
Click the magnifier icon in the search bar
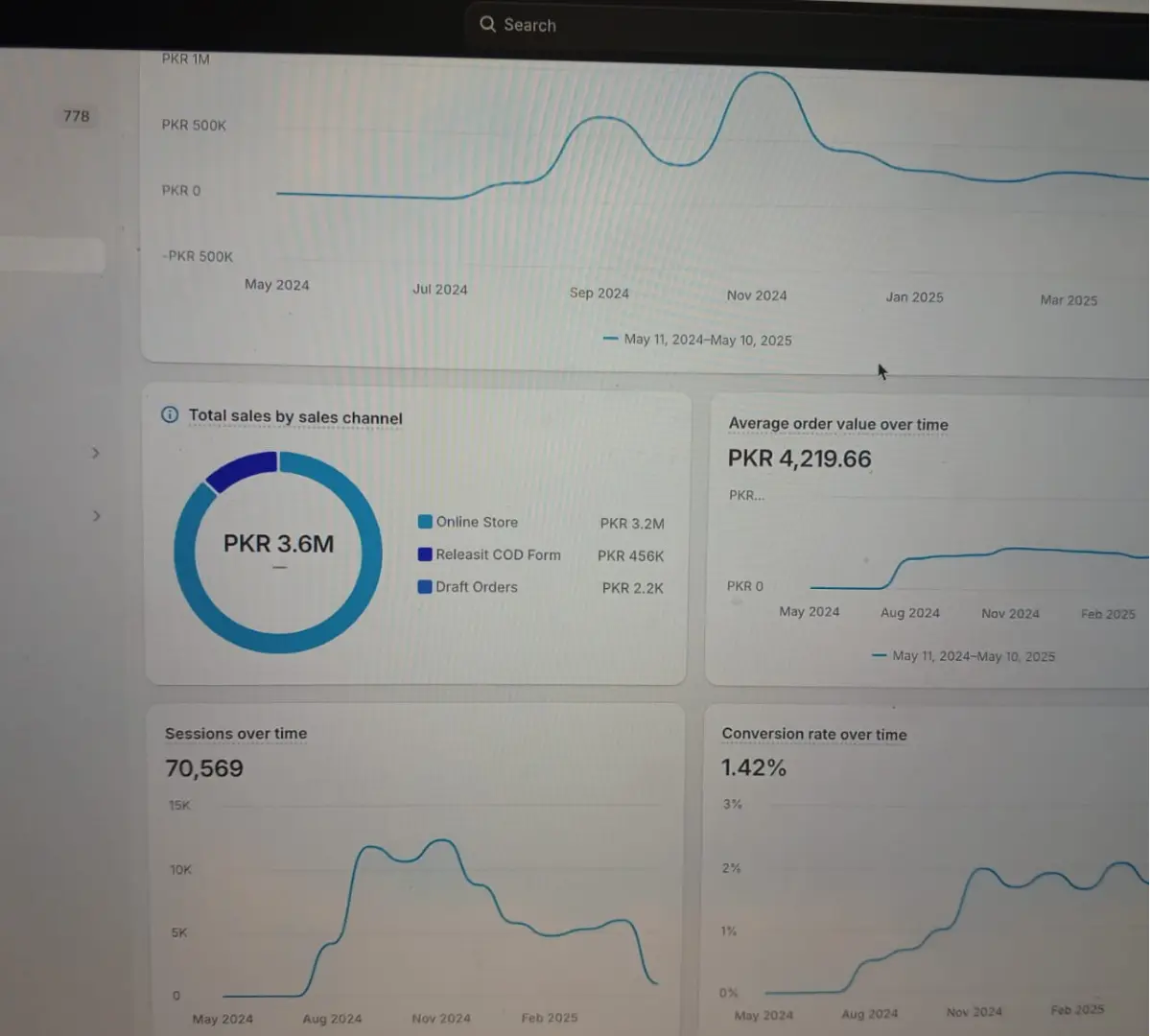(487, 25)
